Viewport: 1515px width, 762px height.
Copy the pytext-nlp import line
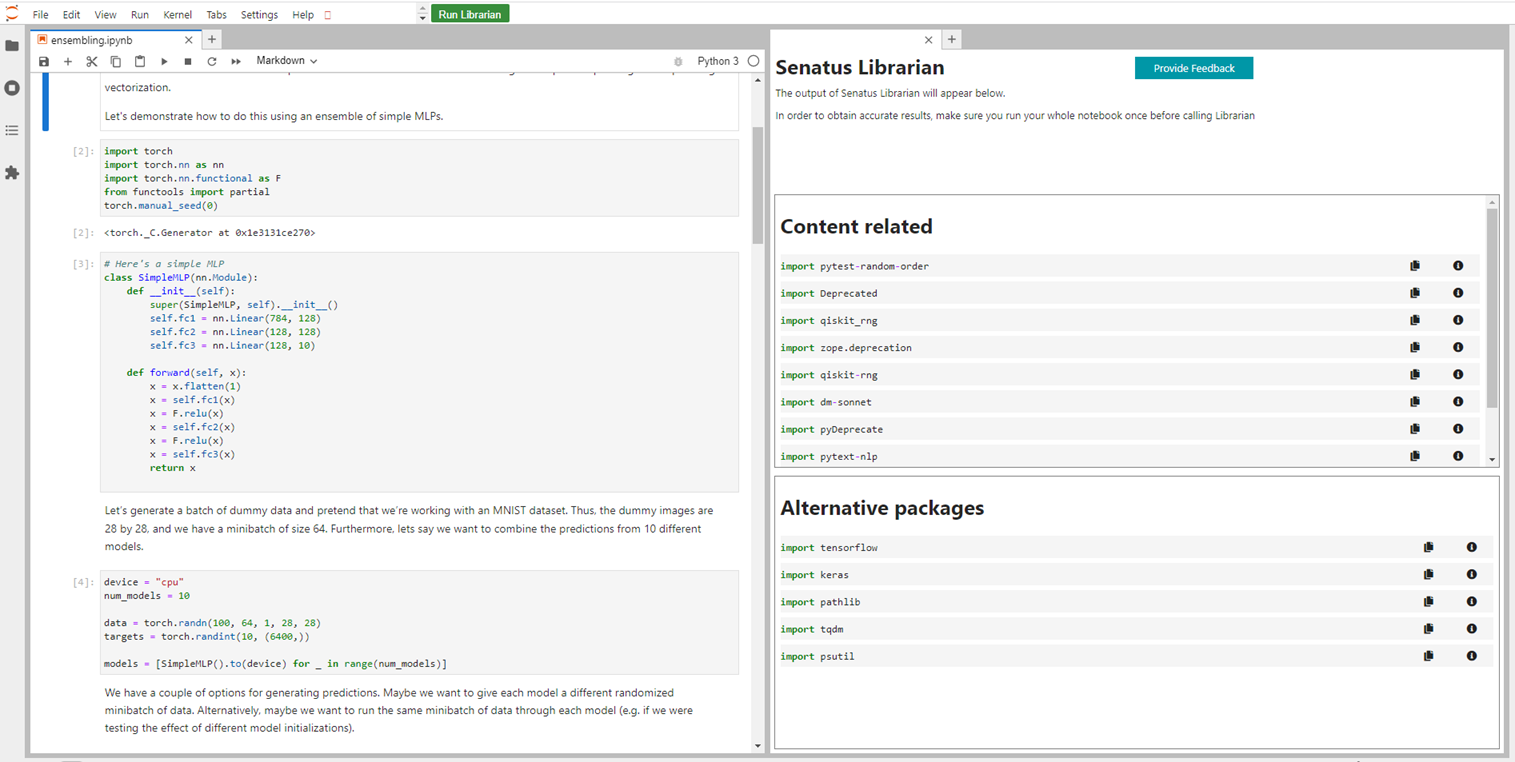point(1415,455)
